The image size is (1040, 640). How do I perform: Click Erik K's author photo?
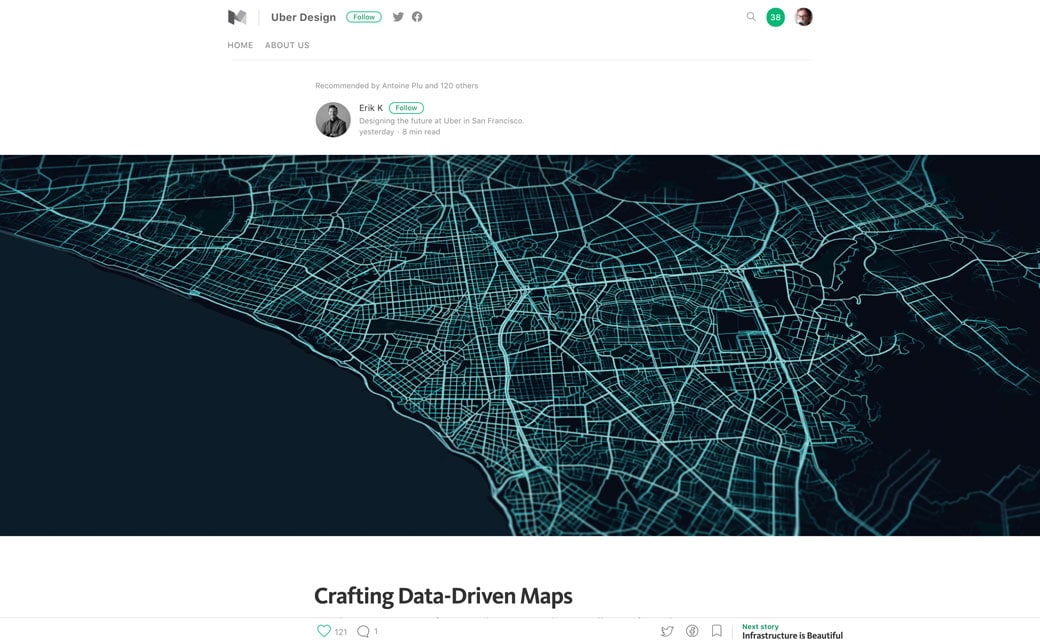333,120
